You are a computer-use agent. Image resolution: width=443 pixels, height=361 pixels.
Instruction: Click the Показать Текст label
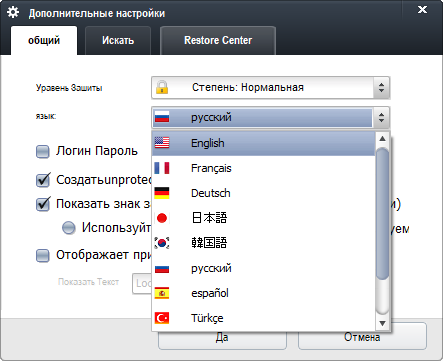click(88, 282)
